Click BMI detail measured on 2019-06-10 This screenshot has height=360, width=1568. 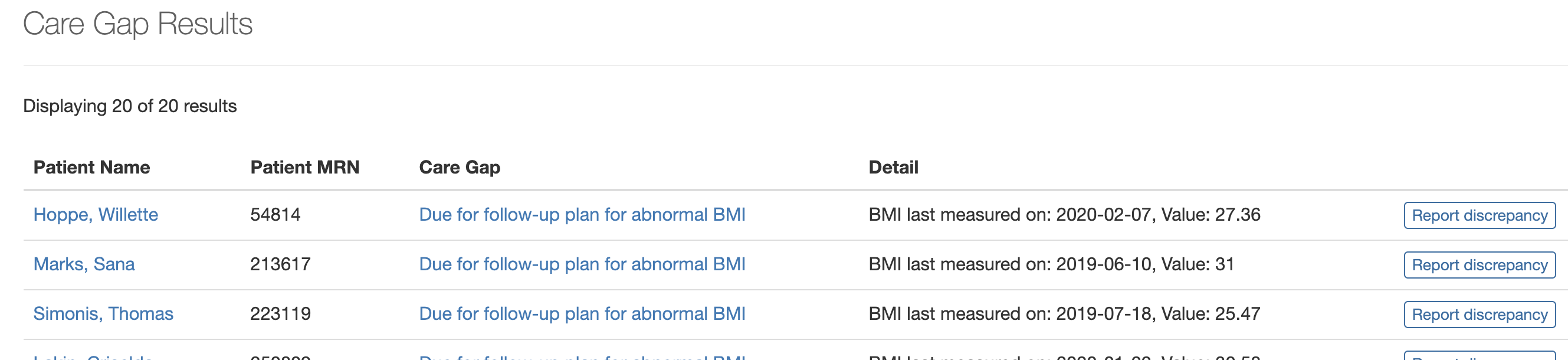tap(1051, 264)
